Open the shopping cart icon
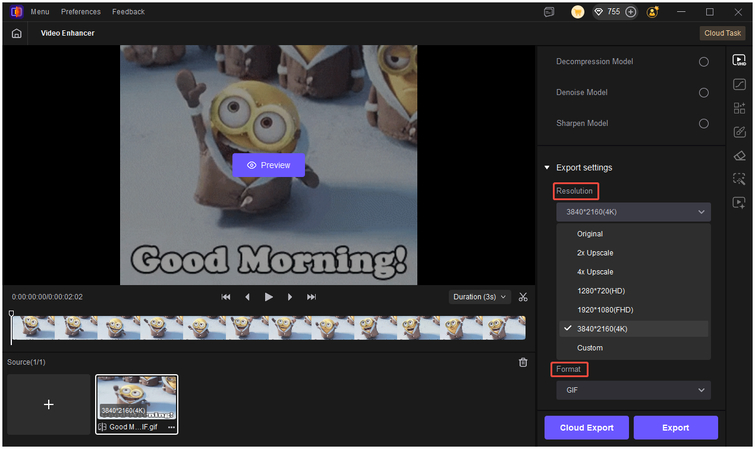This screenshot has width=755, height=449. click(x=577, y=12)
